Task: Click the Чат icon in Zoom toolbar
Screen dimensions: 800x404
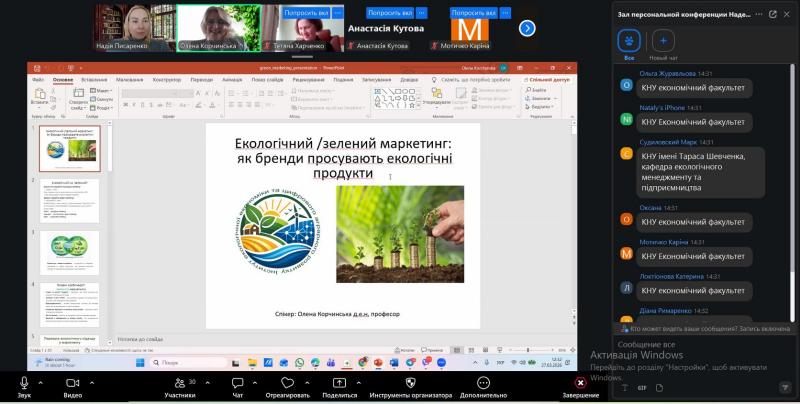Action: click(238, 382)
